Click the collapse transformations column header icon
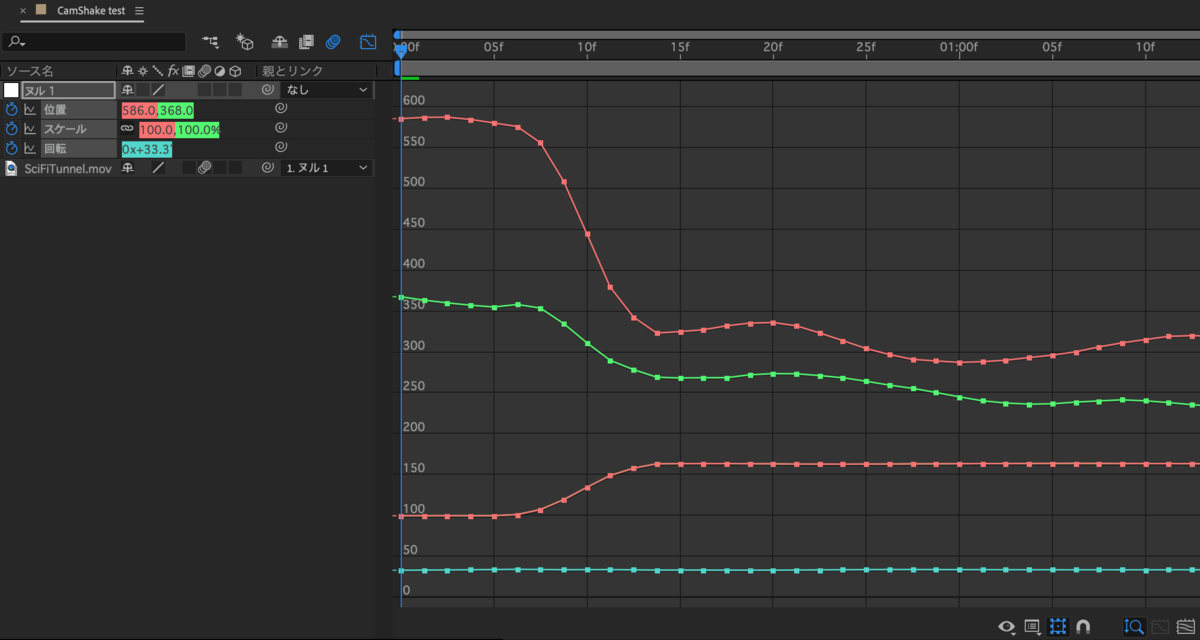Screen dimensions: 1200x640 [x=142, y=71]
